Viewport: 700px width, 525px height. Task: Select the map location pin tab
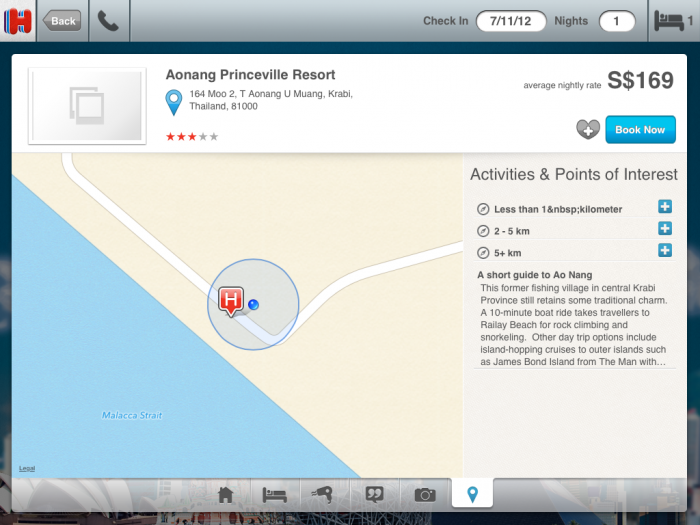coord(473,494)
